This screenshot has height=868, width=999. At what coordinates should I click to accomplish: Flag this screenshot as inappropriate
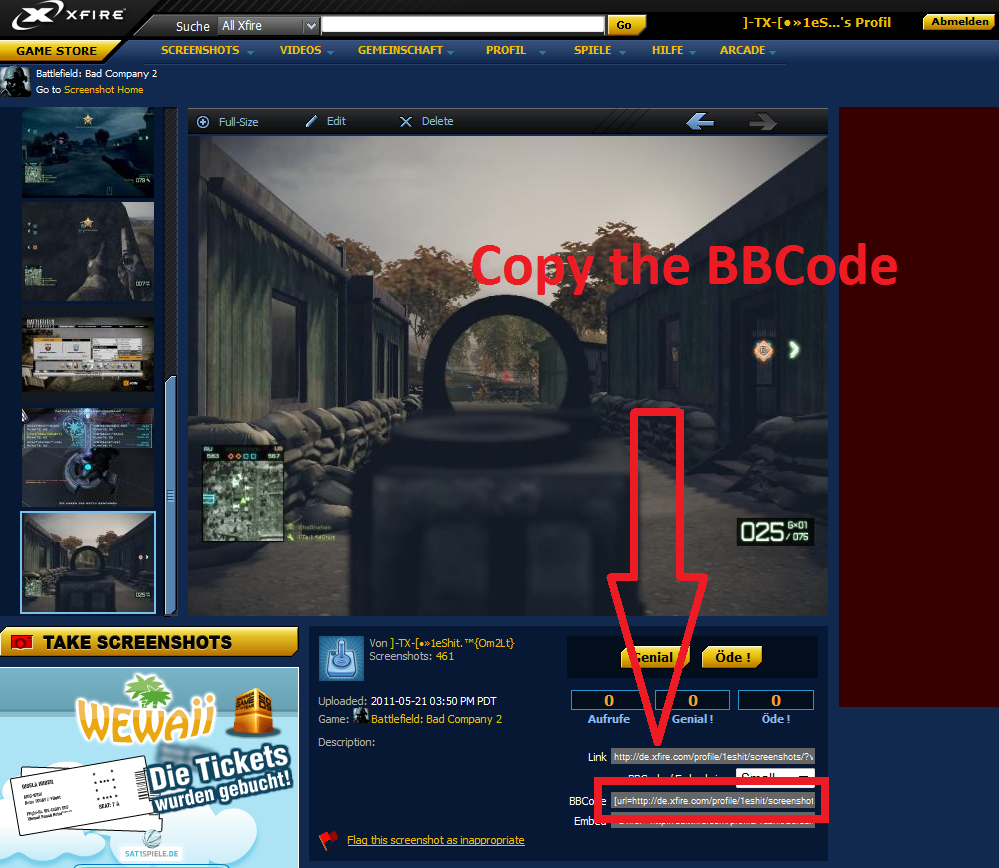pyautogui.click(x=436, y=840)
